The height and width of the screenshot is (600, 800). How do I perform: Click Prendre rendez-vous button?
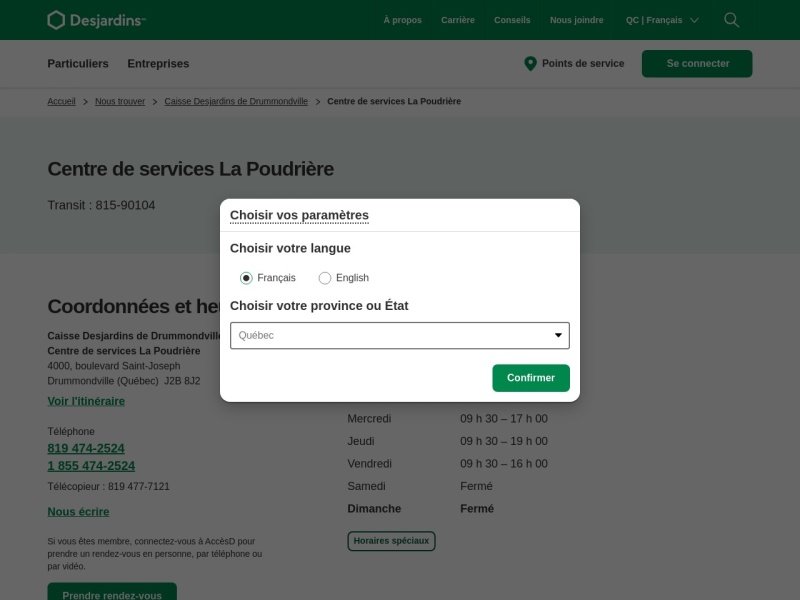(112, 592)
